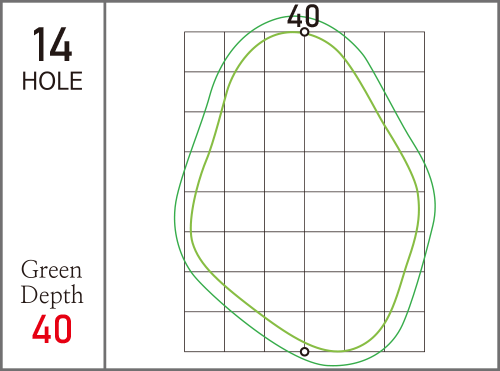Click the empty area below HOLE label

[52, 173]
